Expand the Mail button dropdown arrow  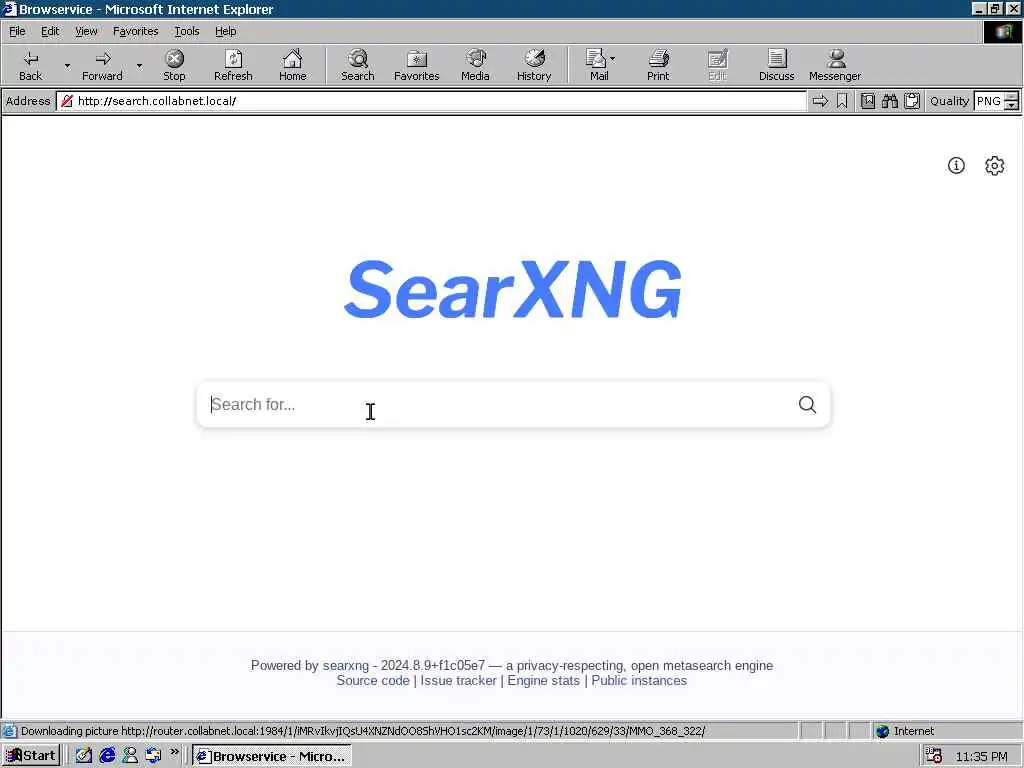[x=613, y=59]
